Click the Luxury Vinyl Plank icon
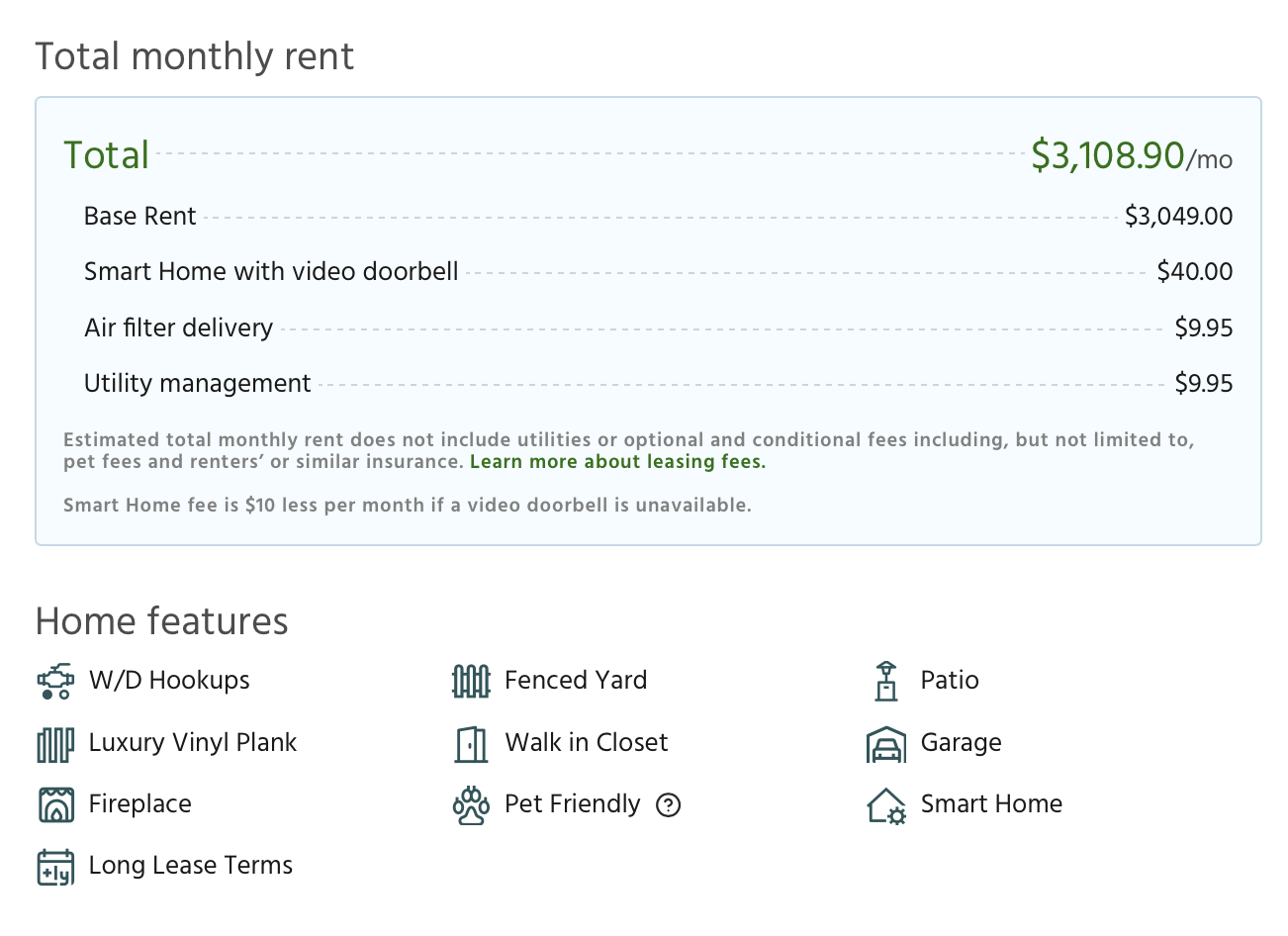The image size is (1288, 936). tap(54, 743)
